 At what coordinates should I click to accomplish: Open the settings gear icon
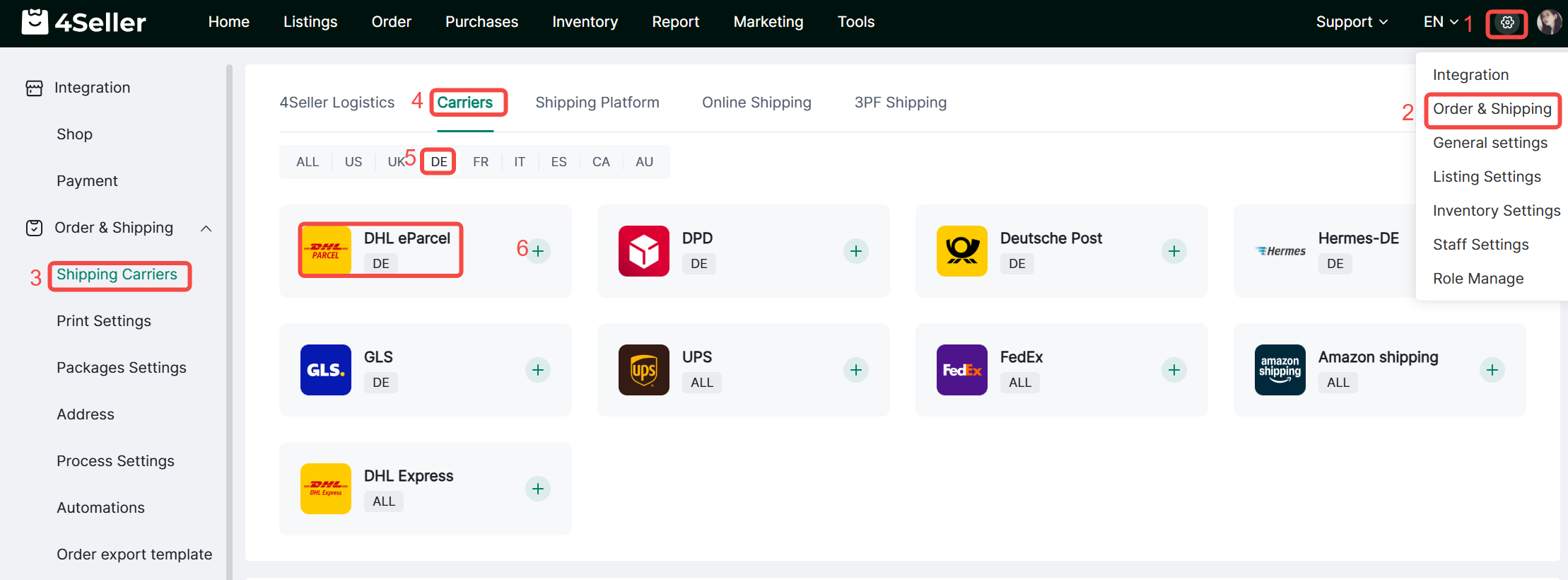tap(1506, 23)
